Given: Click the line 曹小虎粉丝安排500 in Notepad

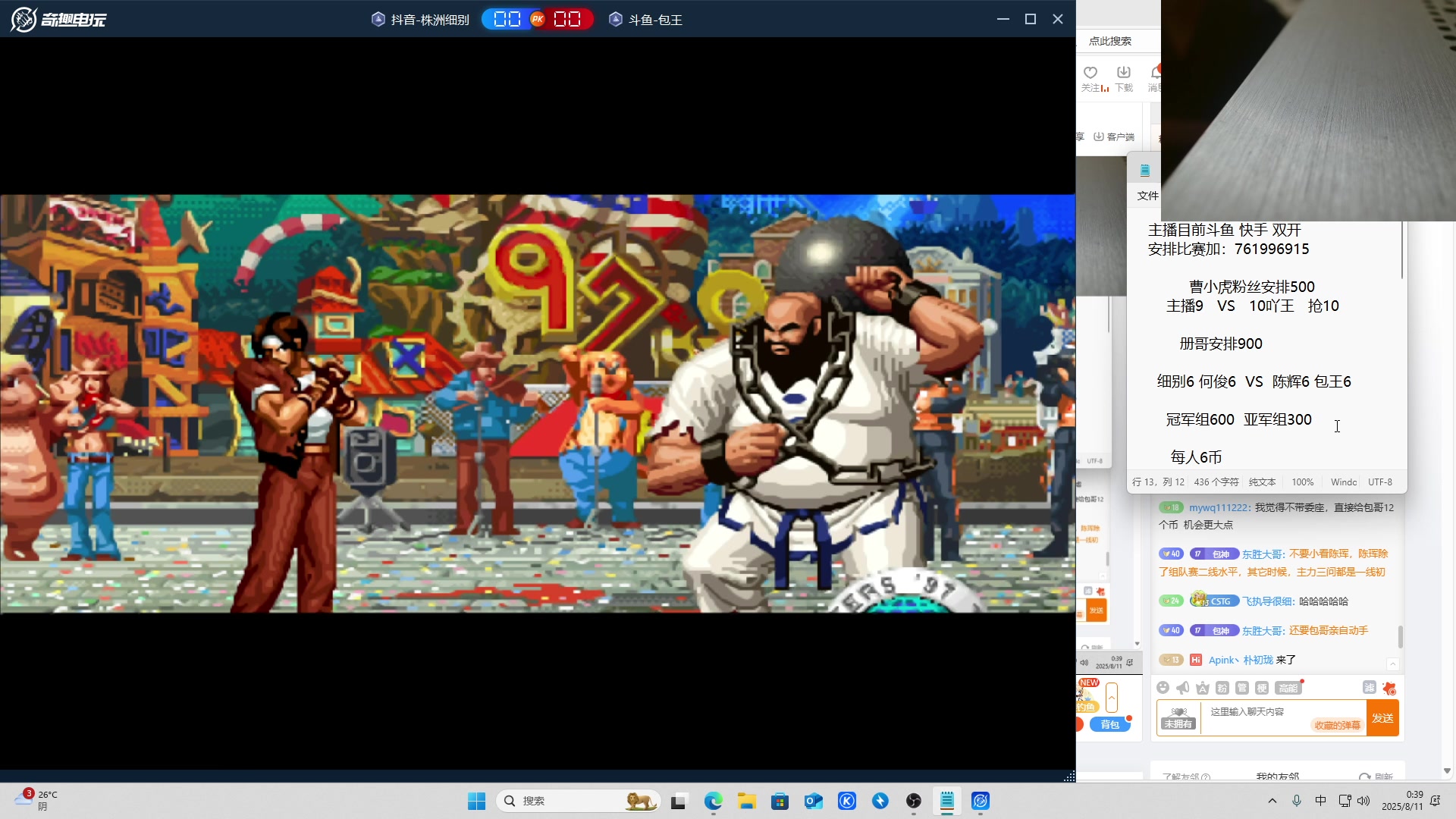Looking at the screenshot, I should [1251, 287].
